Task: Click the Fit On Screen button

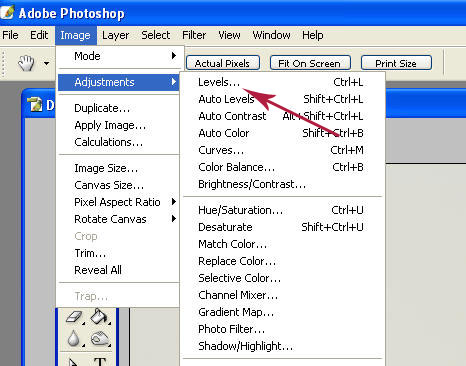Action: click(x=310, y=63)
